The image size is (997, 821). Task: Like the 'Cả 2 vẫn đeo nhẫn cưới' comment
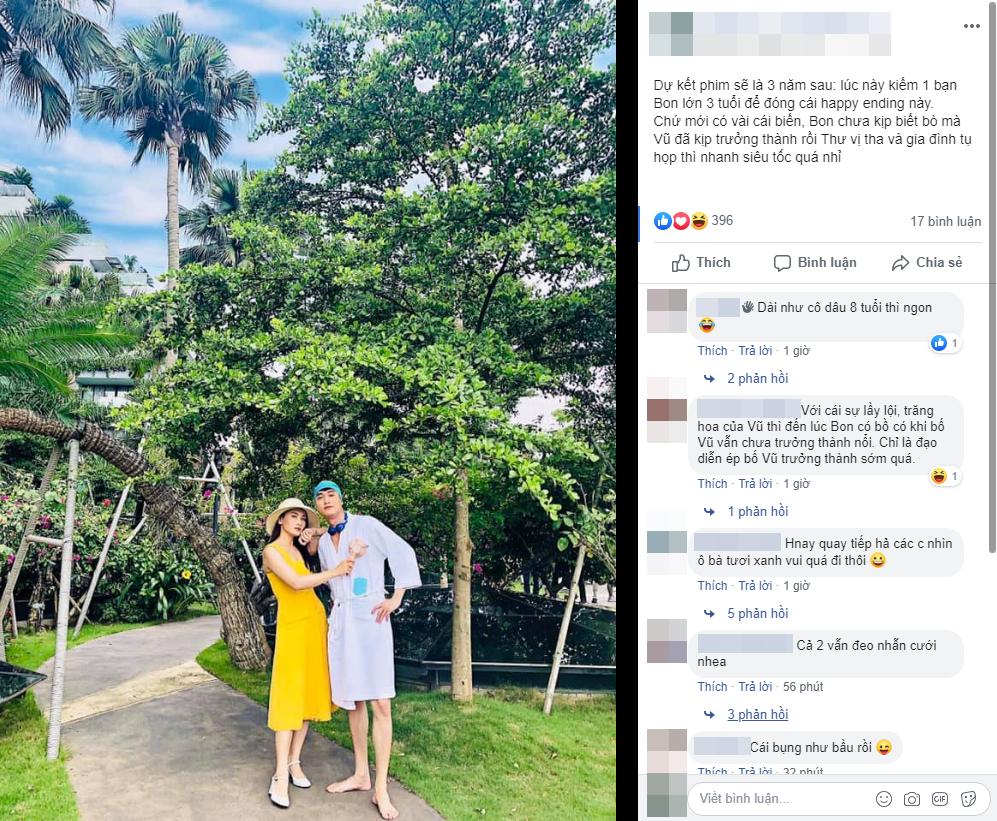(x=712, y=686)
